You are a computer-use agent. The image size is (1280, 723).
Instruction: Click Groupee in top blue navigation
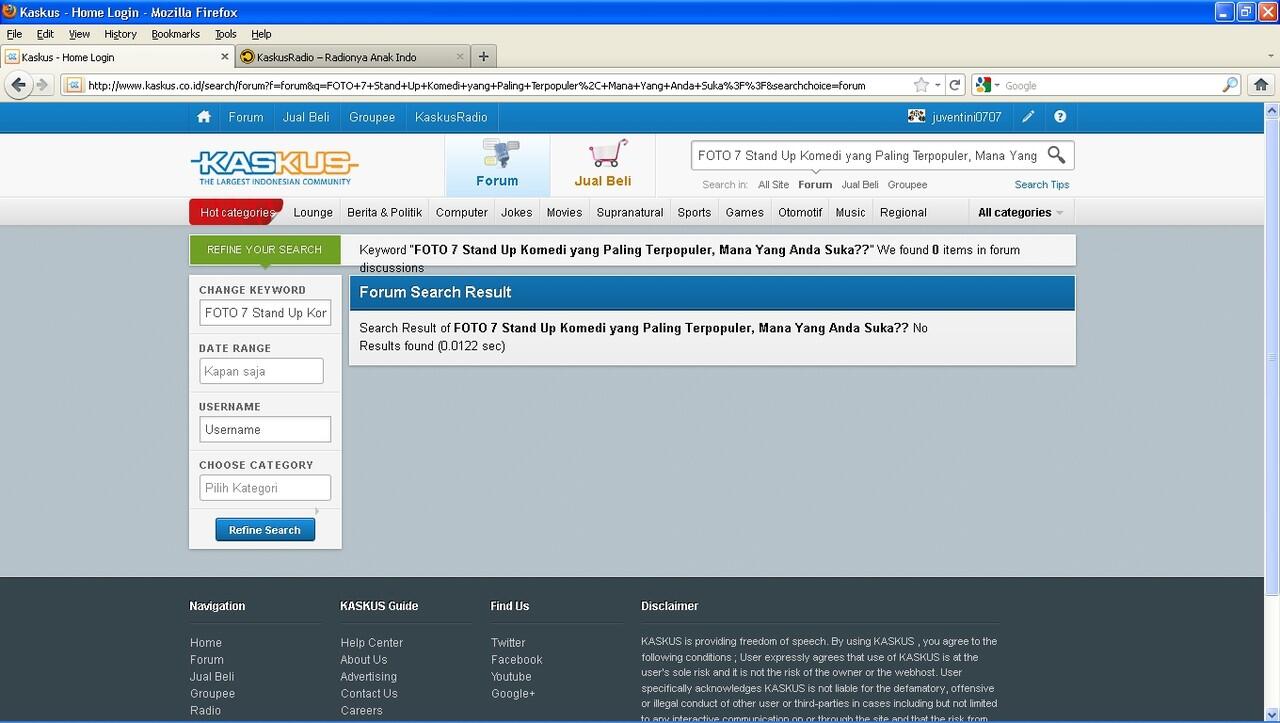(x=372, y=117)
